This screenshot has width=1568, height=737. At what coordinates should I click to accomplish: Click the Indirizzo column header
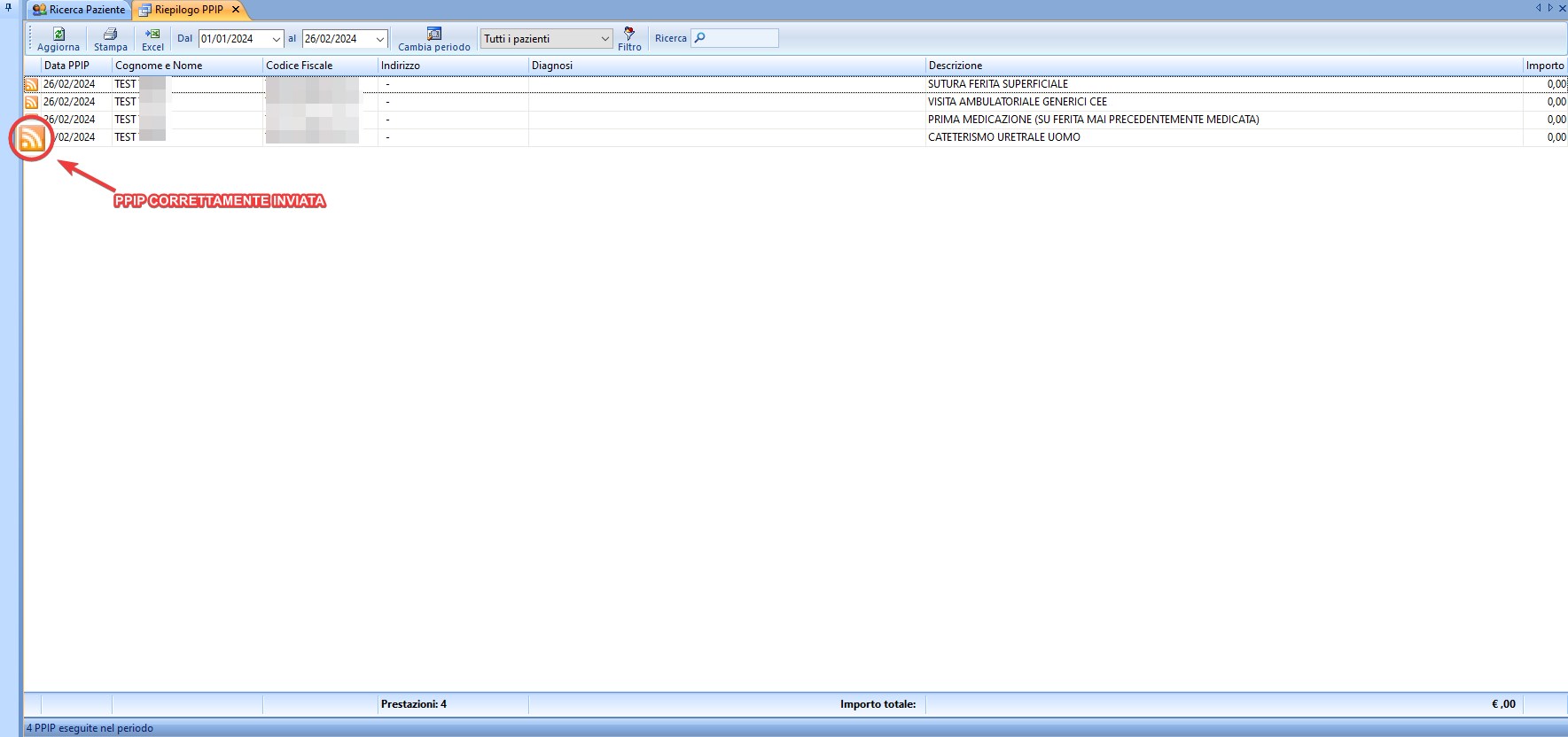click(453, 66)
